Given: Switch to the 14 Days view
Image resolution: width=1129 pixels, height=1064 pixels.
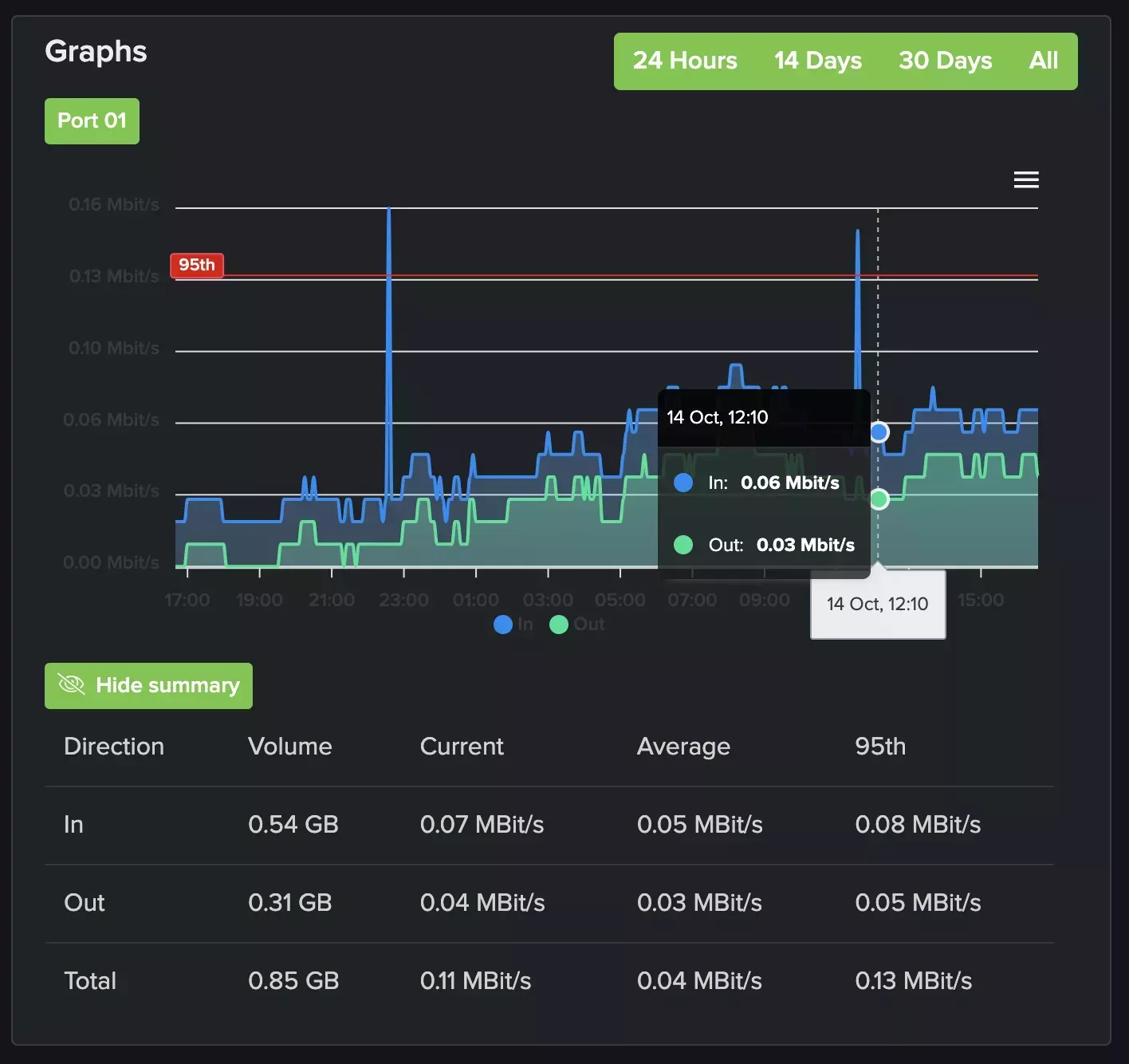Looking at the screenshot, I should (818, 61).
